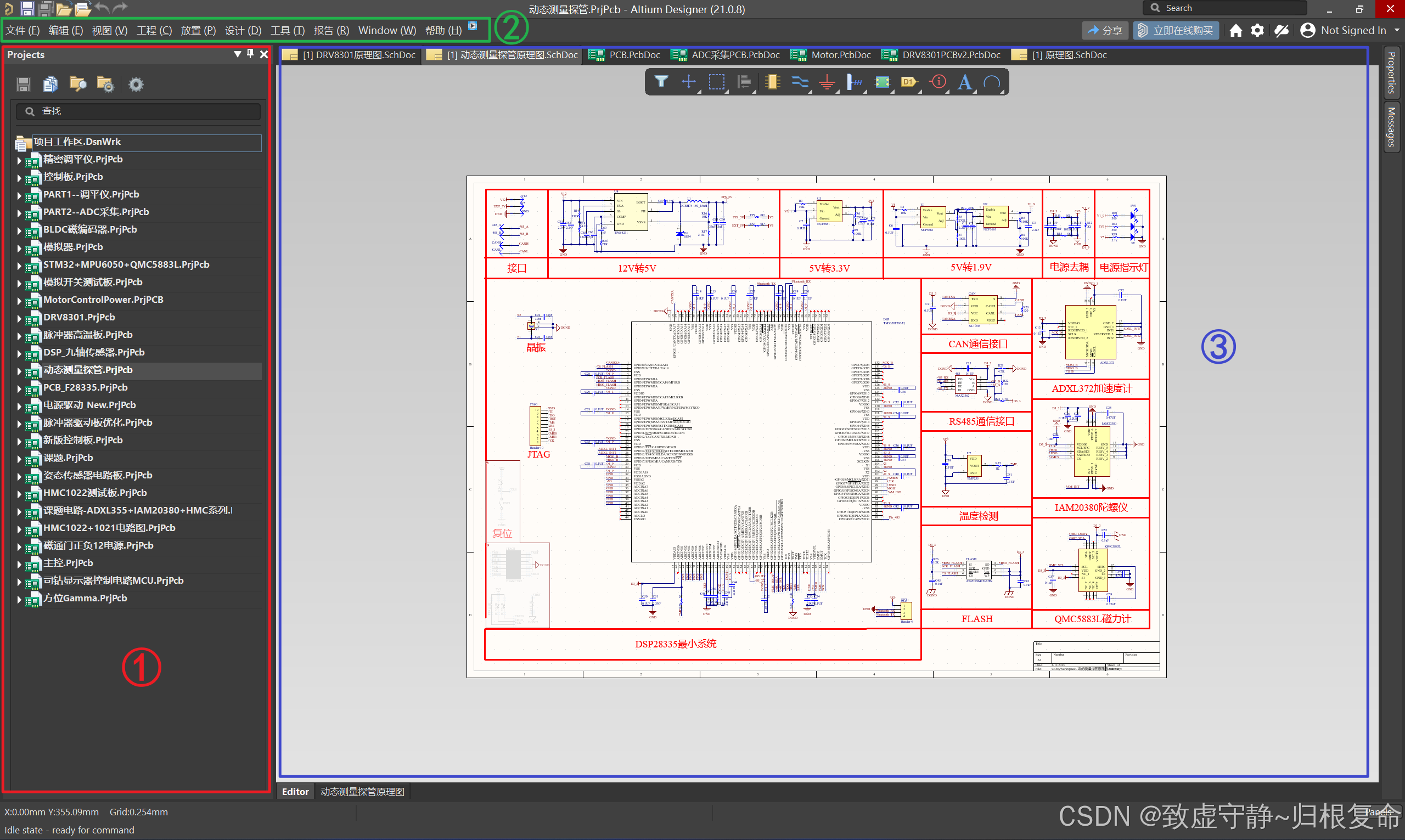Viewport: 1405px width, 840px height.
Task: Expand the 方位Gamma.PrjPcb project node
Action: click(19, 600)
